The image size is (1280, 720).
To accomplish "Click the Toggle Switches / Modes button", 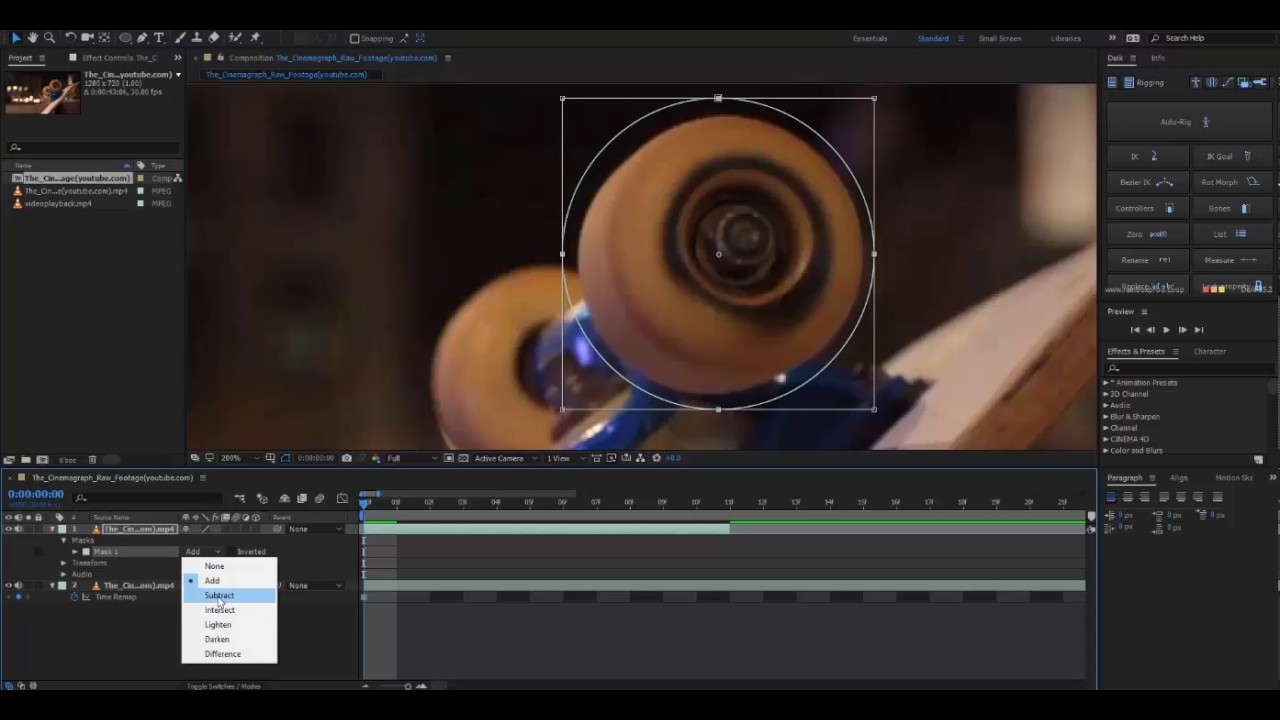I will coord(224,686).
